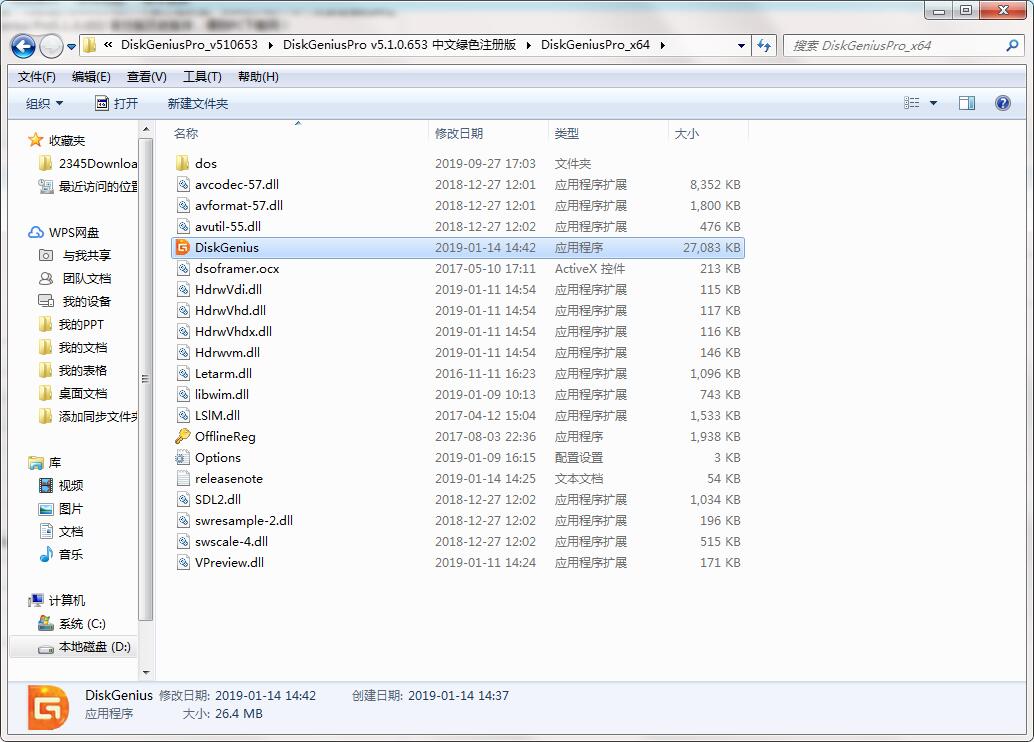Image resolution: width=1034 pixels, height=742 pixels.
Task: Open the recent pages dropdown arrow
Action: coord(71,46)
